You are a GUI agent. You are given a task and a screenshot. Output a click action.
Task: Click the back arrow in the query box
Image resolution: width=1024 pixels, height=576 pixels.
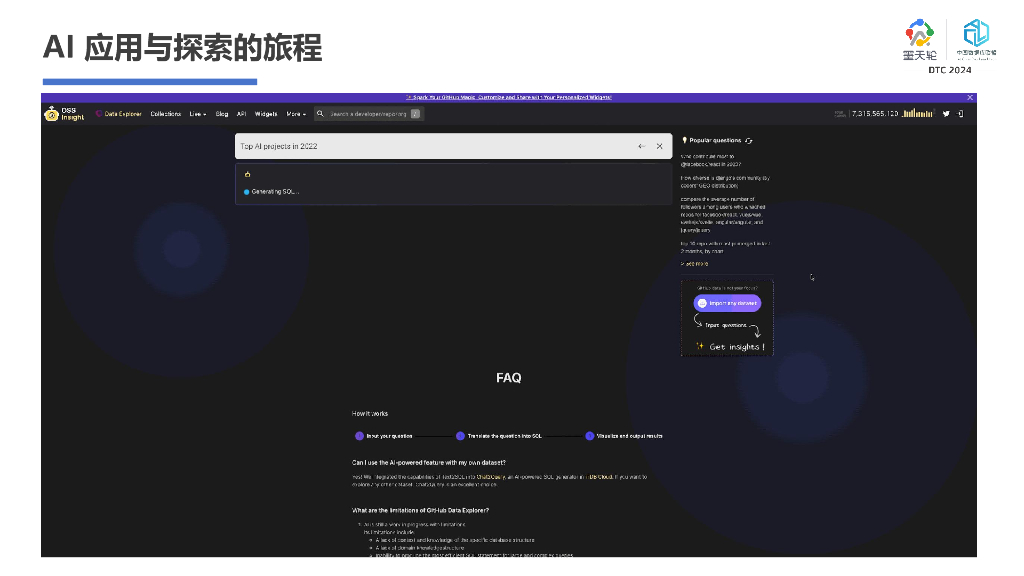pos(641,145)
